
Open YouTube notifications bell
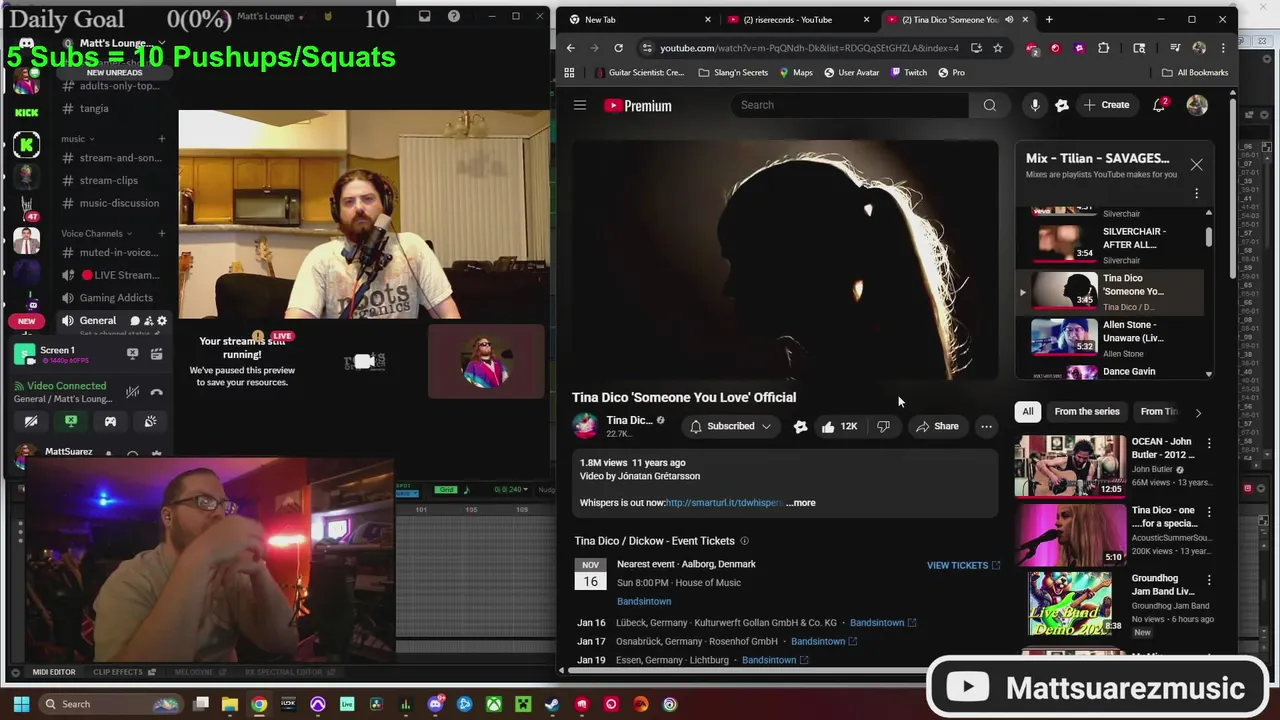click(1160, 105)
